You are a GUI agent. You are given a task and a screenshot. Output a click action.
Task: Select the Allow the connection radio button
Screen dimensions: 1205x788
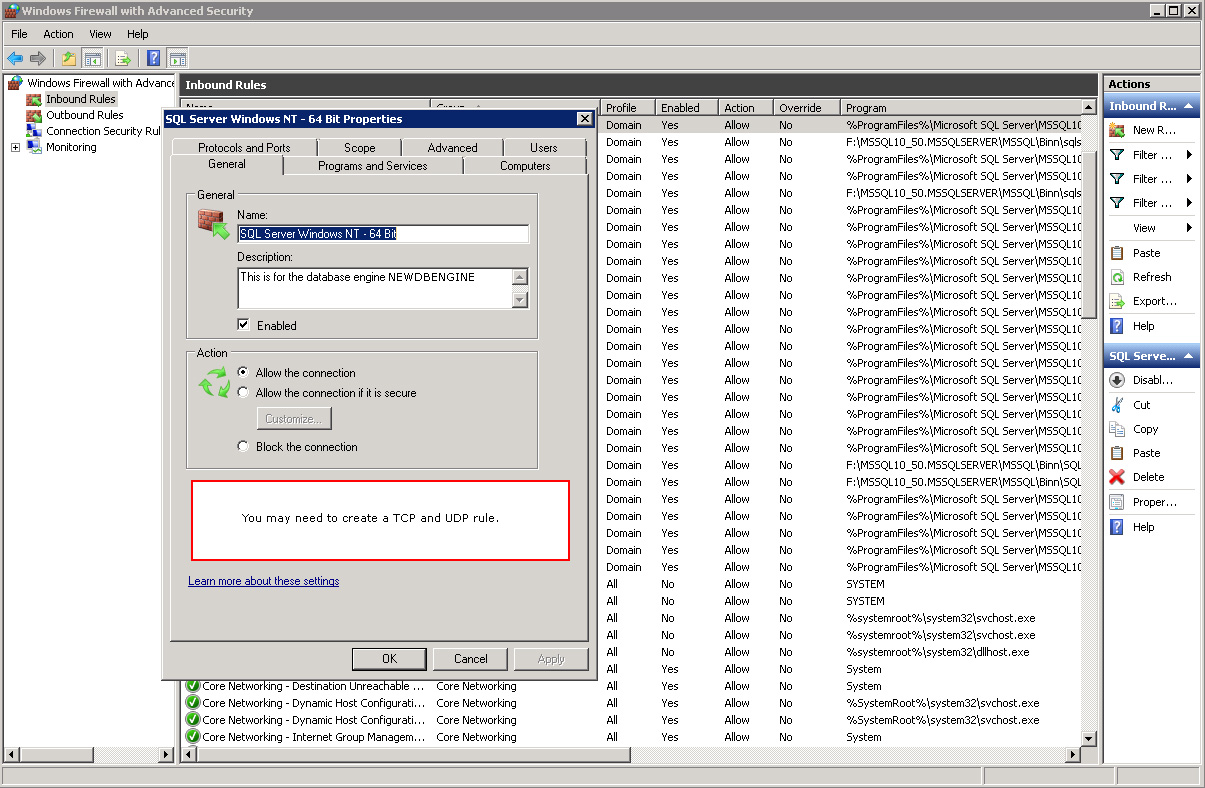click(243, 372)
